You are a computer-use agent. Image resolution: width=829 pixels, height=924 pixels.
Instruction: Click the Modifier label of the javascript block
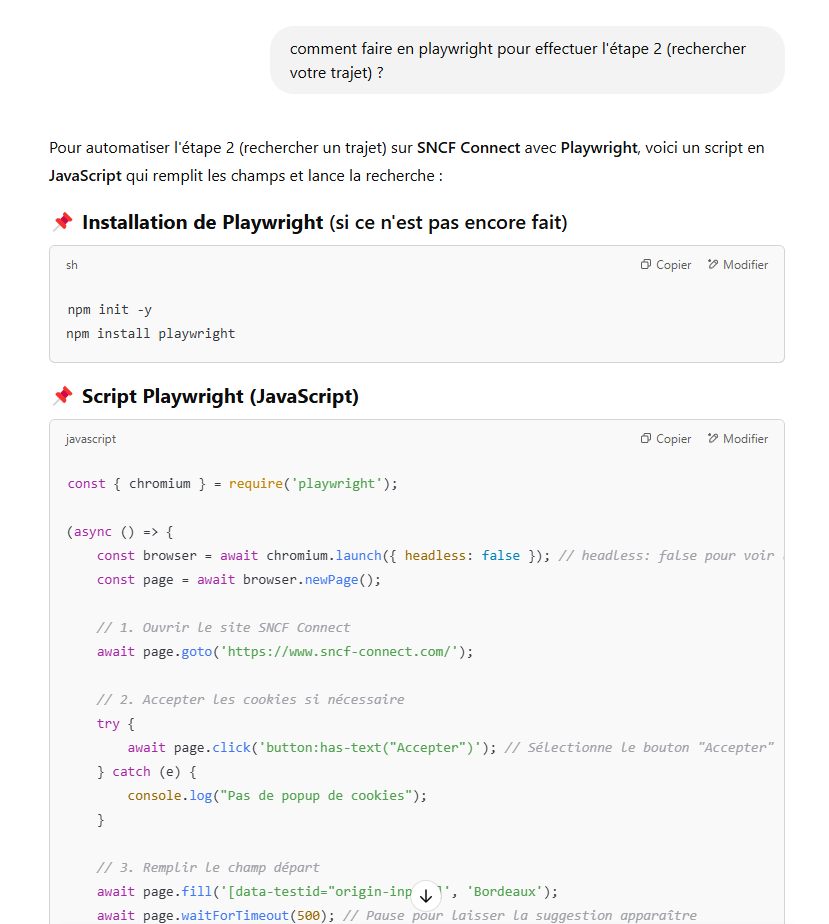point(745,439)
